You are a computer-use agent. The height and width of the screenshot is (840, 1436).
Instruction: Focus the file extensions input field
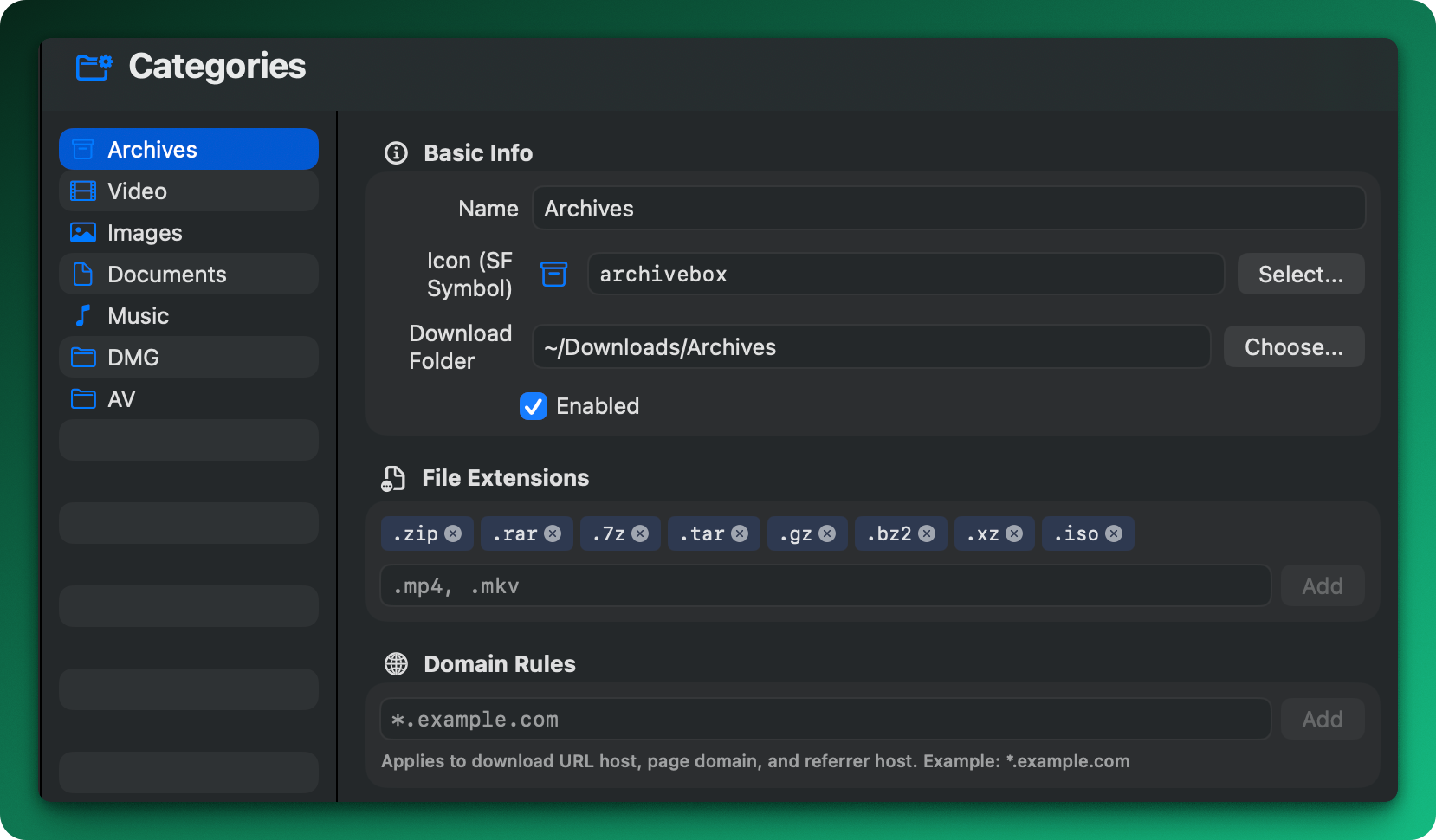825,585
